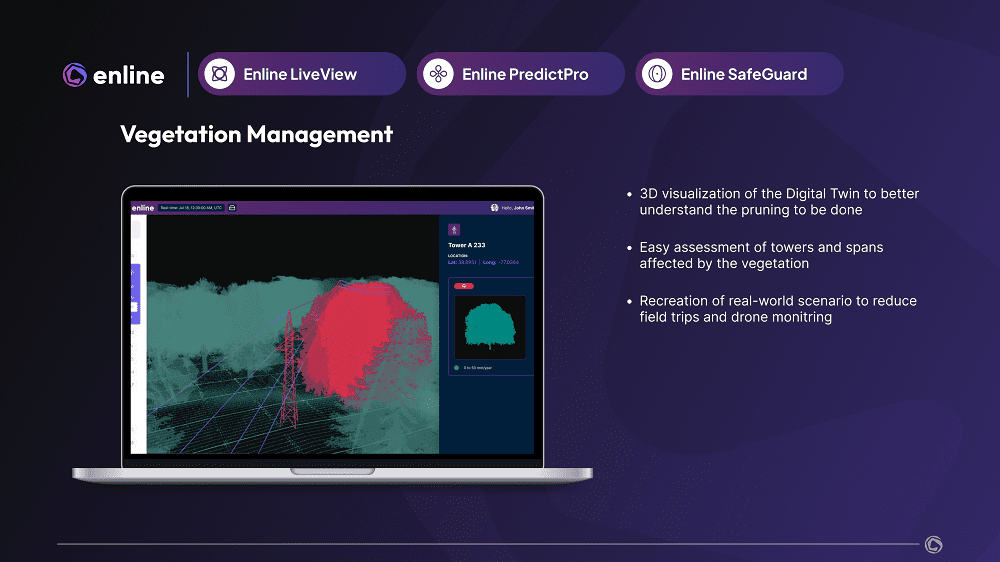Select the Enline SafeGuard tab
The image size is (1000, 562).
(x=739, y=74)
